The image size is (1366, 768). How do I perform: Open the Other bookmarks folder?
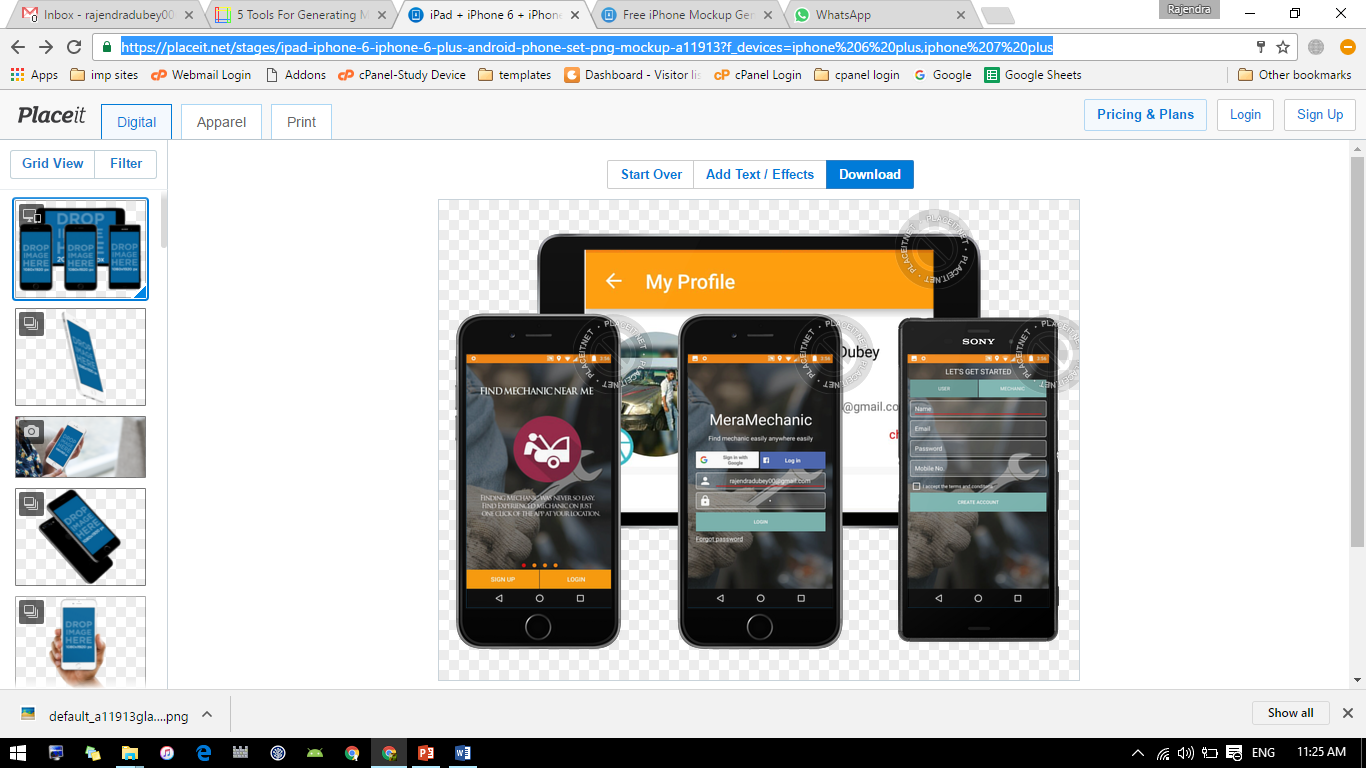[x=1295, y=75]
